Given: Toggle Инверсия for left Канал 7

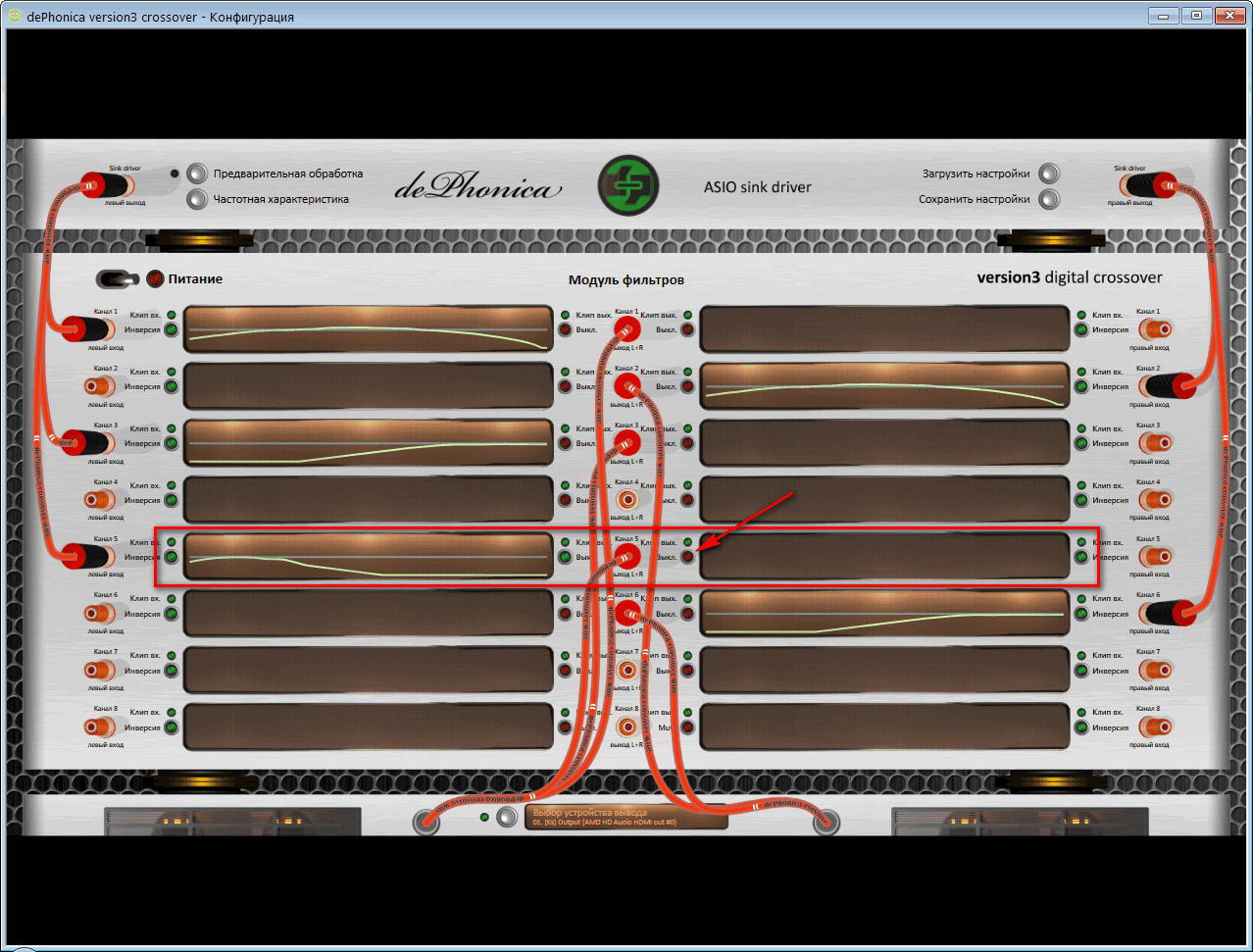Looking at the screenshot, I should pyautogui.click(x=172, y=671).
